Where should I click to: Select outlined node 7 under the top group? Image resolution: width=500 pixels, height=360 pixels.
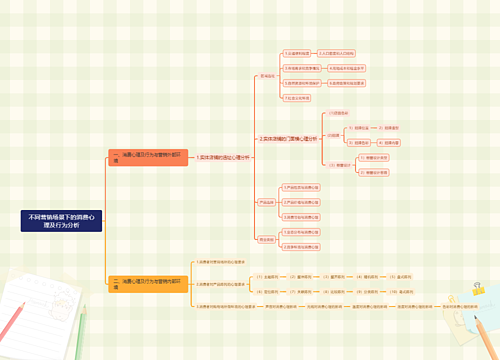click(x=297, y=98)
